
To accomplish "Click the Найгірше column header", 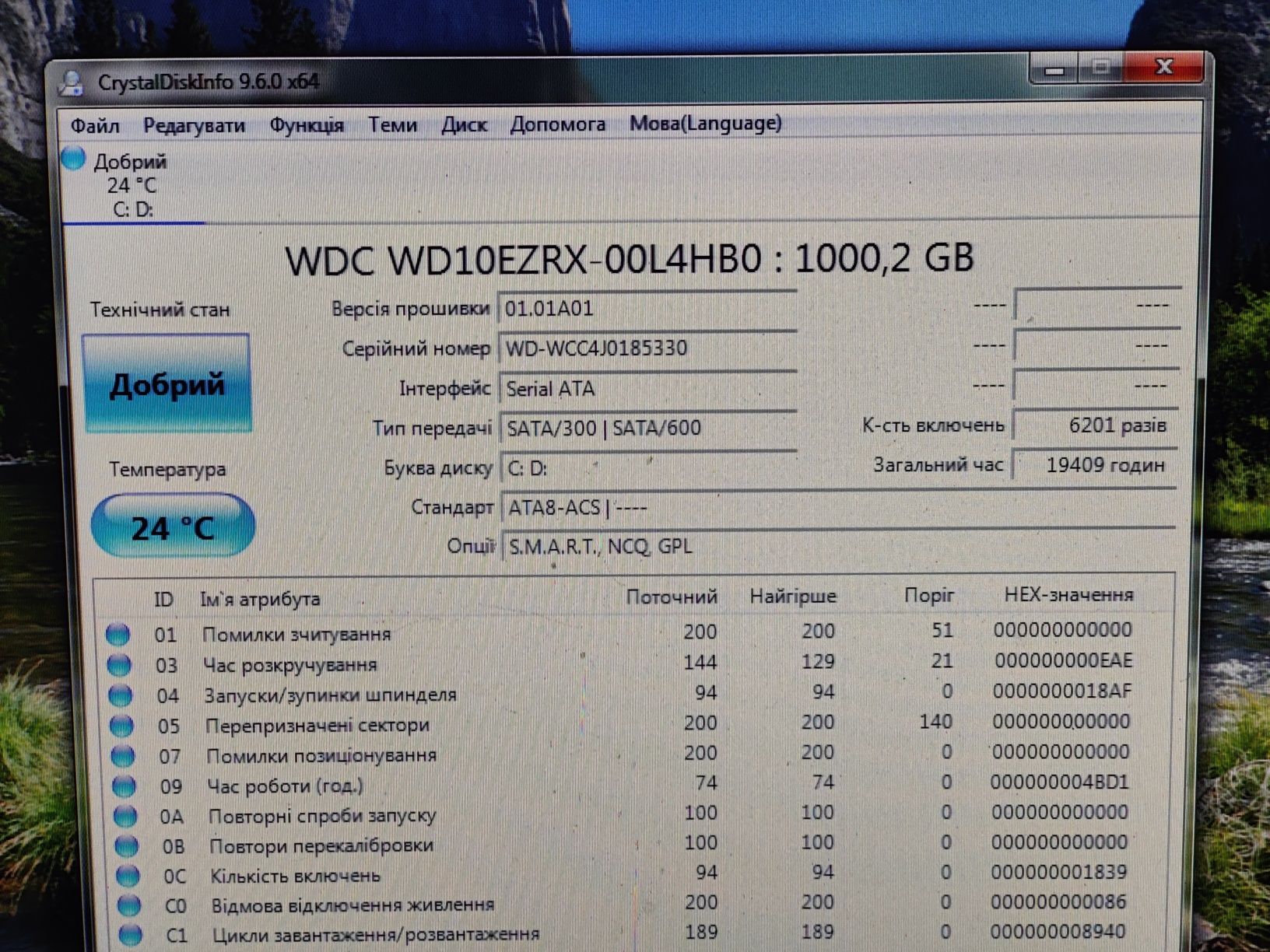I will [x=793, y=597].
